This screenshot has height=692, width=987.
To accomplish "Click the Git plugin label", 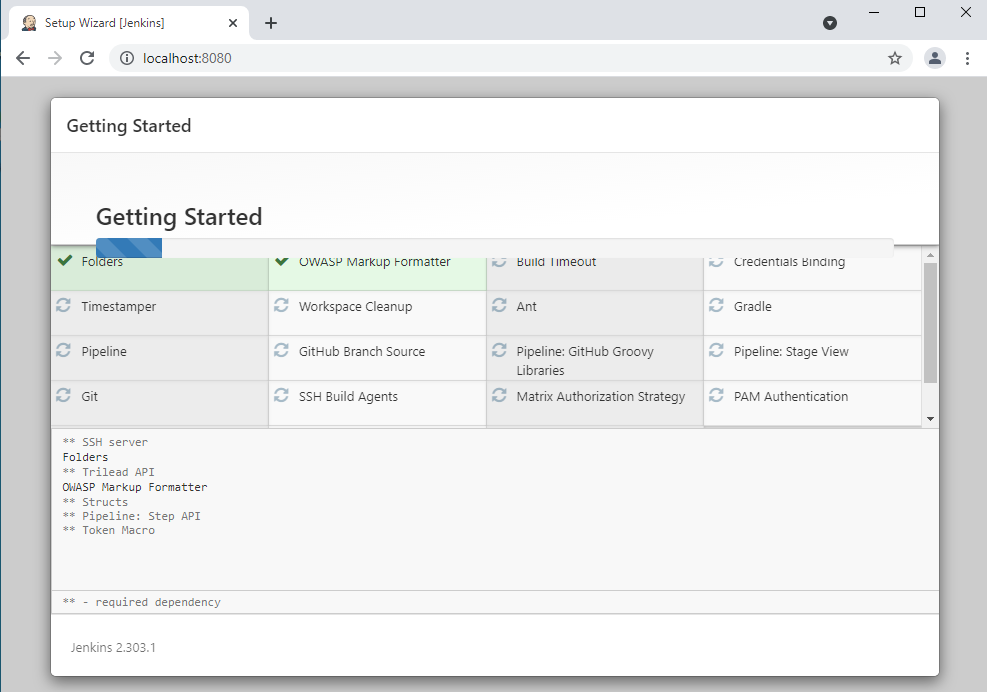I will [x=89, y=397].
